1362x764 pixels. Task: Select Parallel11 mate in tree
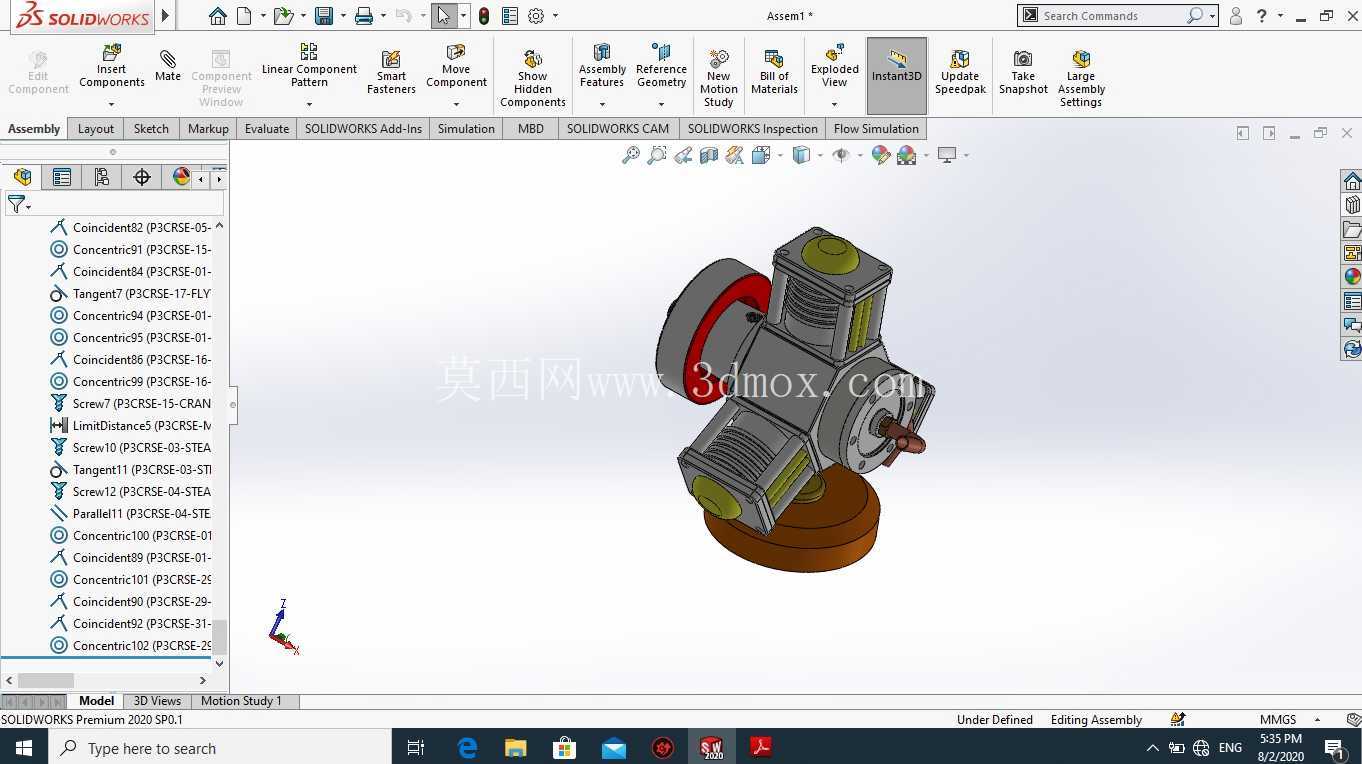tap(131, 514)
